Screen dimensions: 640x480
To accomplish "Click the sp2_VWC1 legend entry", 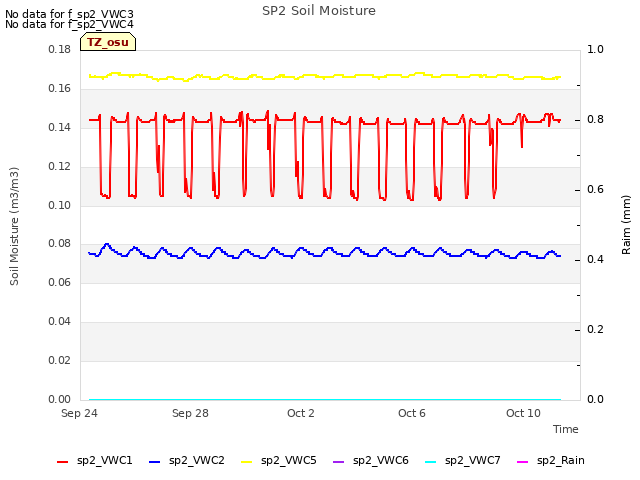I will (95, 461).
